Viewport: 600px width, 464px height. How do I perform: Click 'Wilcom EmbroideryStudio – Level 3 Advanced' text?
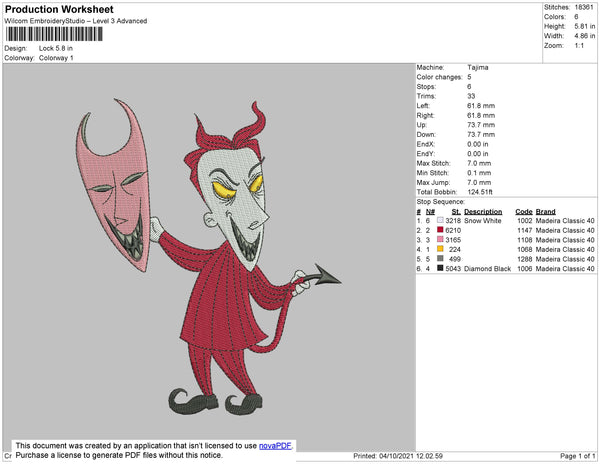point(76,21)
